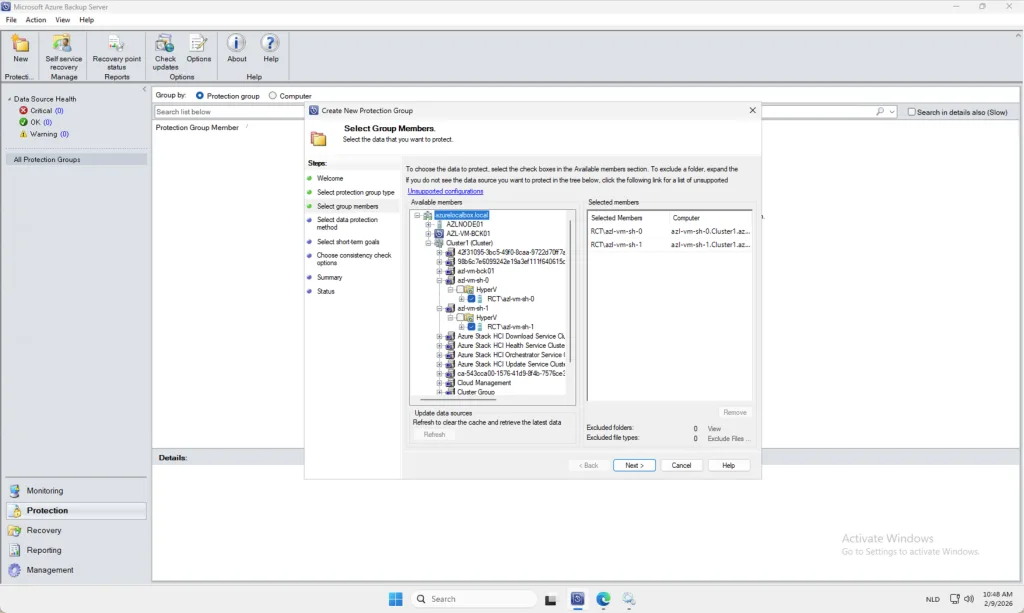
Task: Open Recovery point status report
Action: [116, 43]
